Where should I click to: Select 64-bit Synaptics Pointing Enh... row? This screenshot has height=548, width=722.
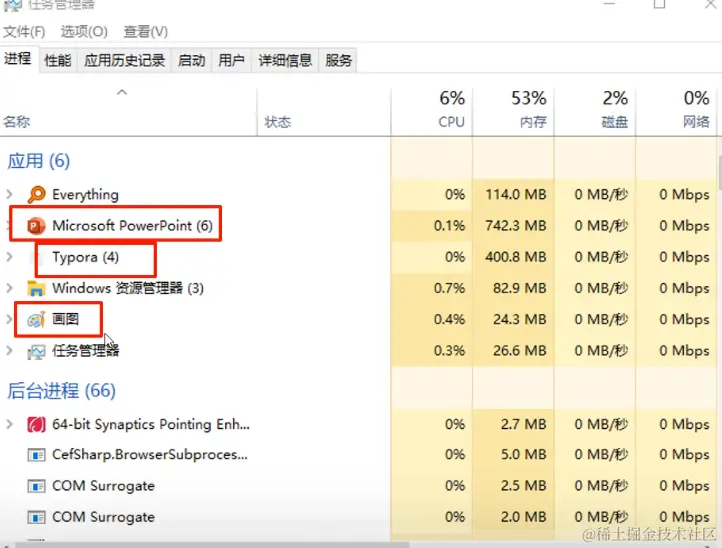click(x=151, y=424)
